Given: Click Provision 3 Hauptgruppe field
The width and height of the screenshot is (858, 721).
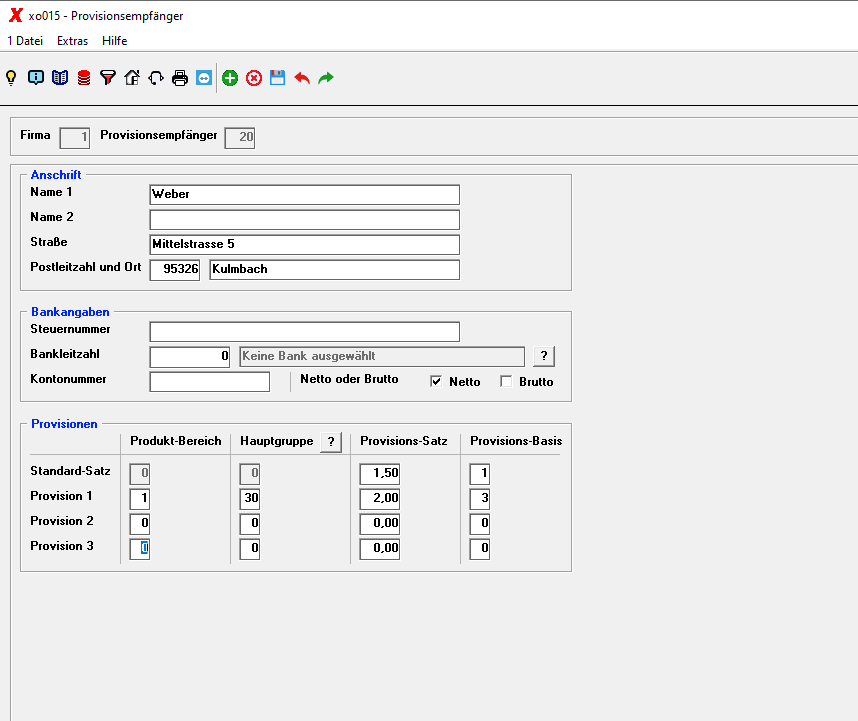Looking at the screenshot, I should click(x=250, y=549).
